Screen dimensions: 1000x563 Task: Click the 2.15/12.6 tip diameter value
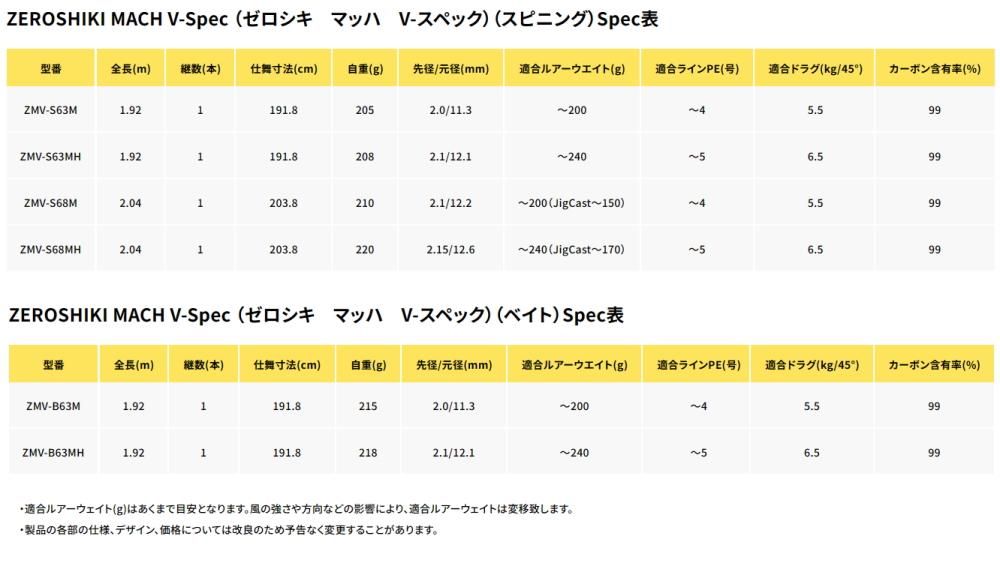pos(450,249)
